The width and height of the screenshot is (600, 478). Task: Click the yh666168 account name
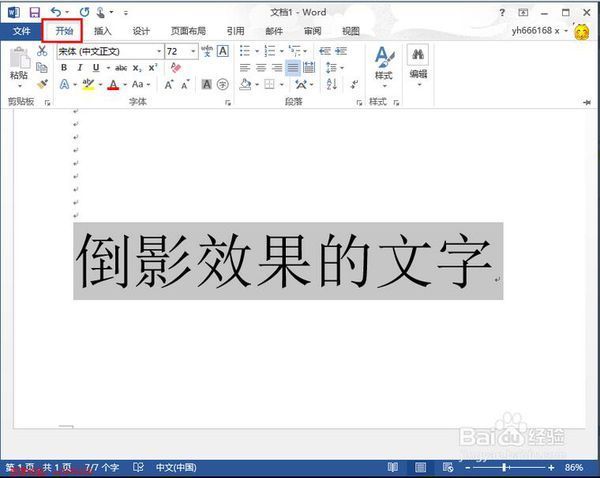point(535,31)
